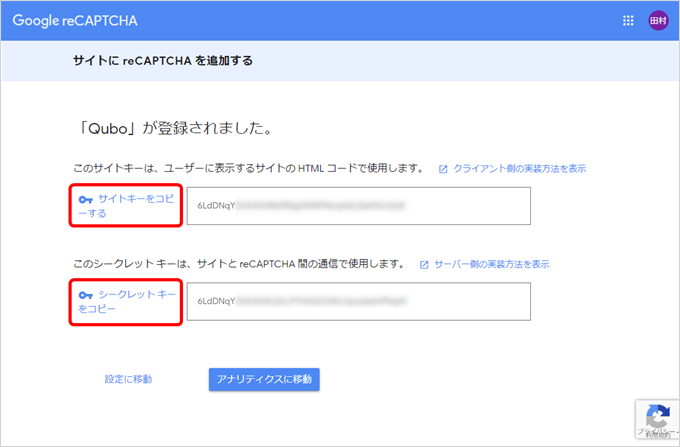Click the Google reCAPTCHA logo
Screen dimensions: 680x447
click(x=75, y=20)
